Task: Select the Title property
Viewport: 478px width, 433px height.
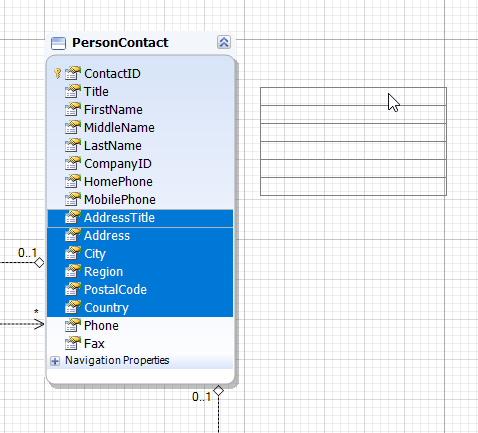Action: click(x=140, y=91)
